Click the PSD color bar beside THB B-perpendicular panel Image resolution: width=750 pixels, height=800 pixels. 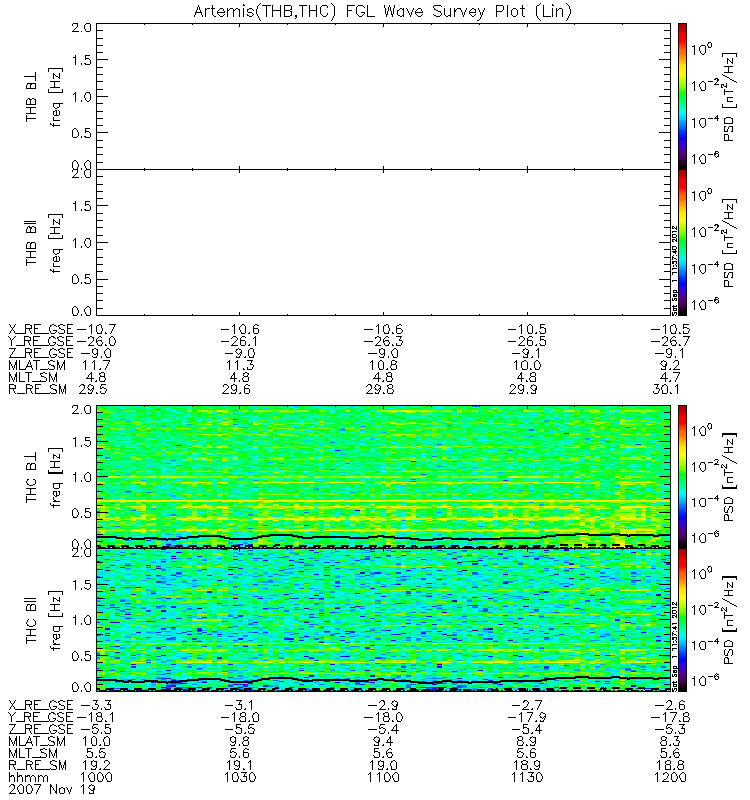[682, 96]
